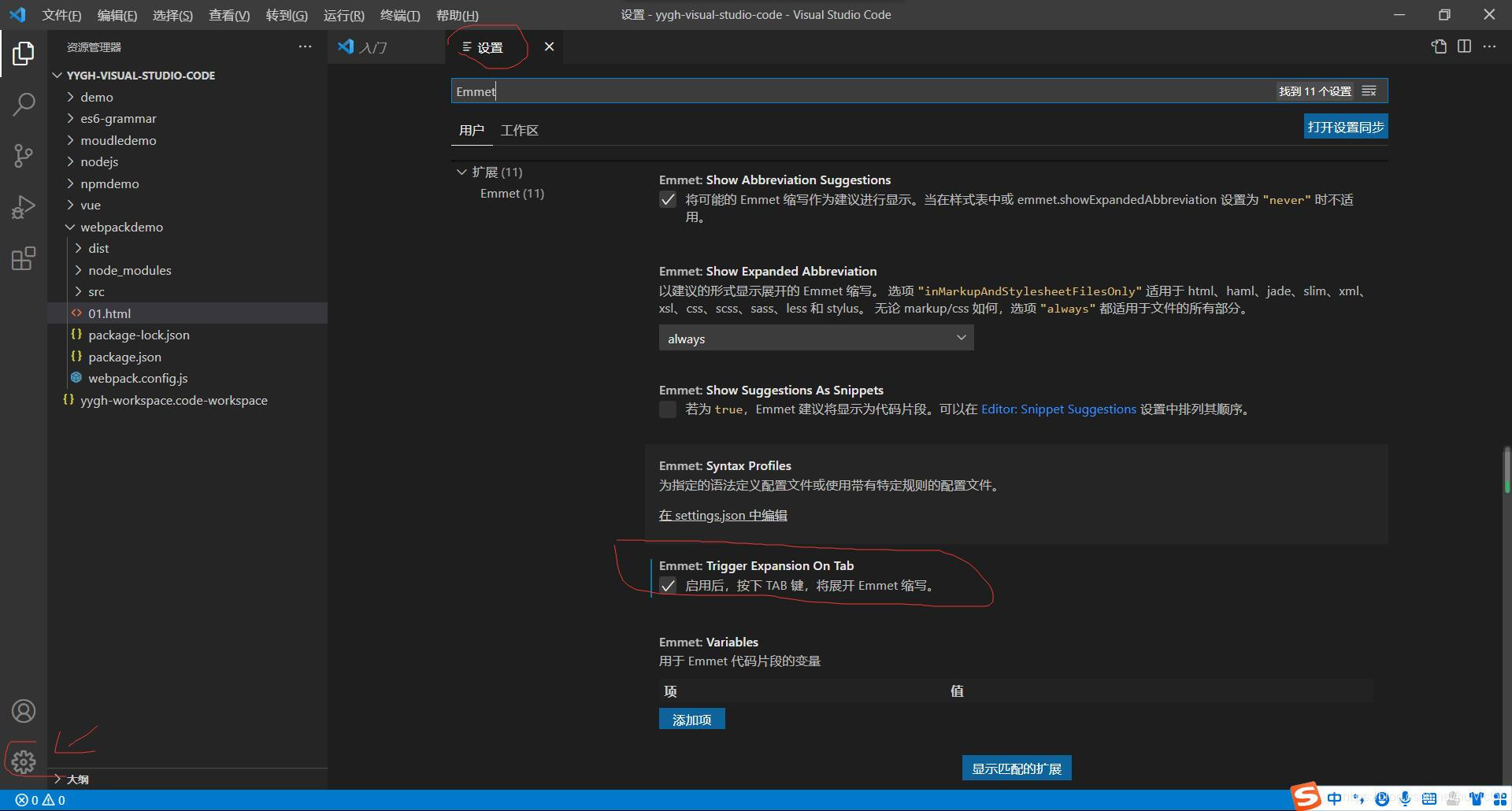Open the Extensions view
The height and width of the screenshot is (811, 1512).
pyautogui.click(x=24, y=259)
